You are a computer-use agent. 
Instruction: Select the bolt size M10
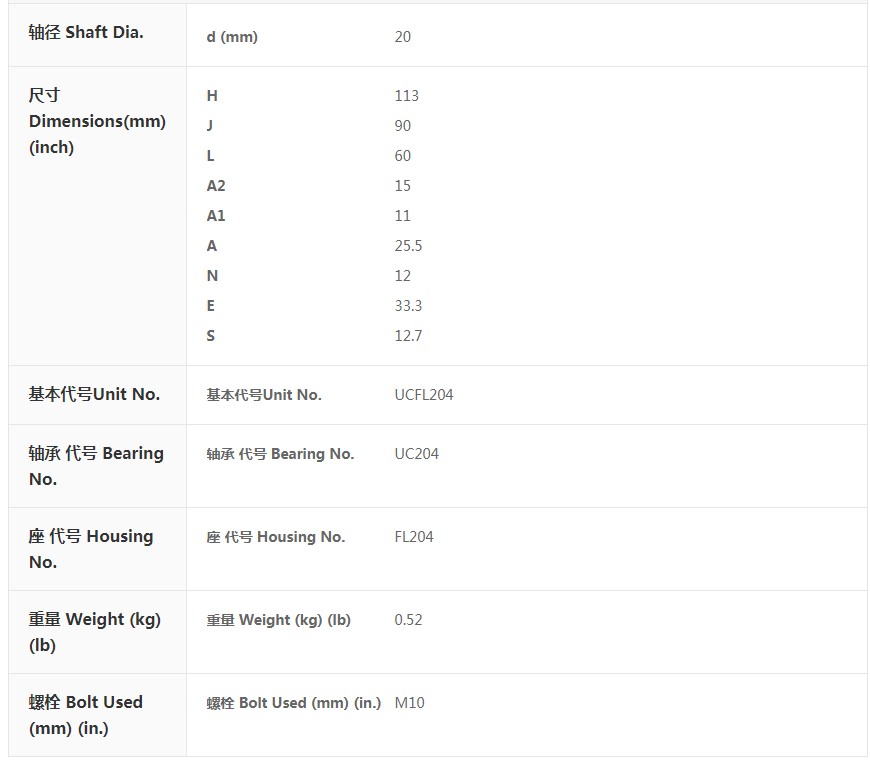tap(409, 703)
